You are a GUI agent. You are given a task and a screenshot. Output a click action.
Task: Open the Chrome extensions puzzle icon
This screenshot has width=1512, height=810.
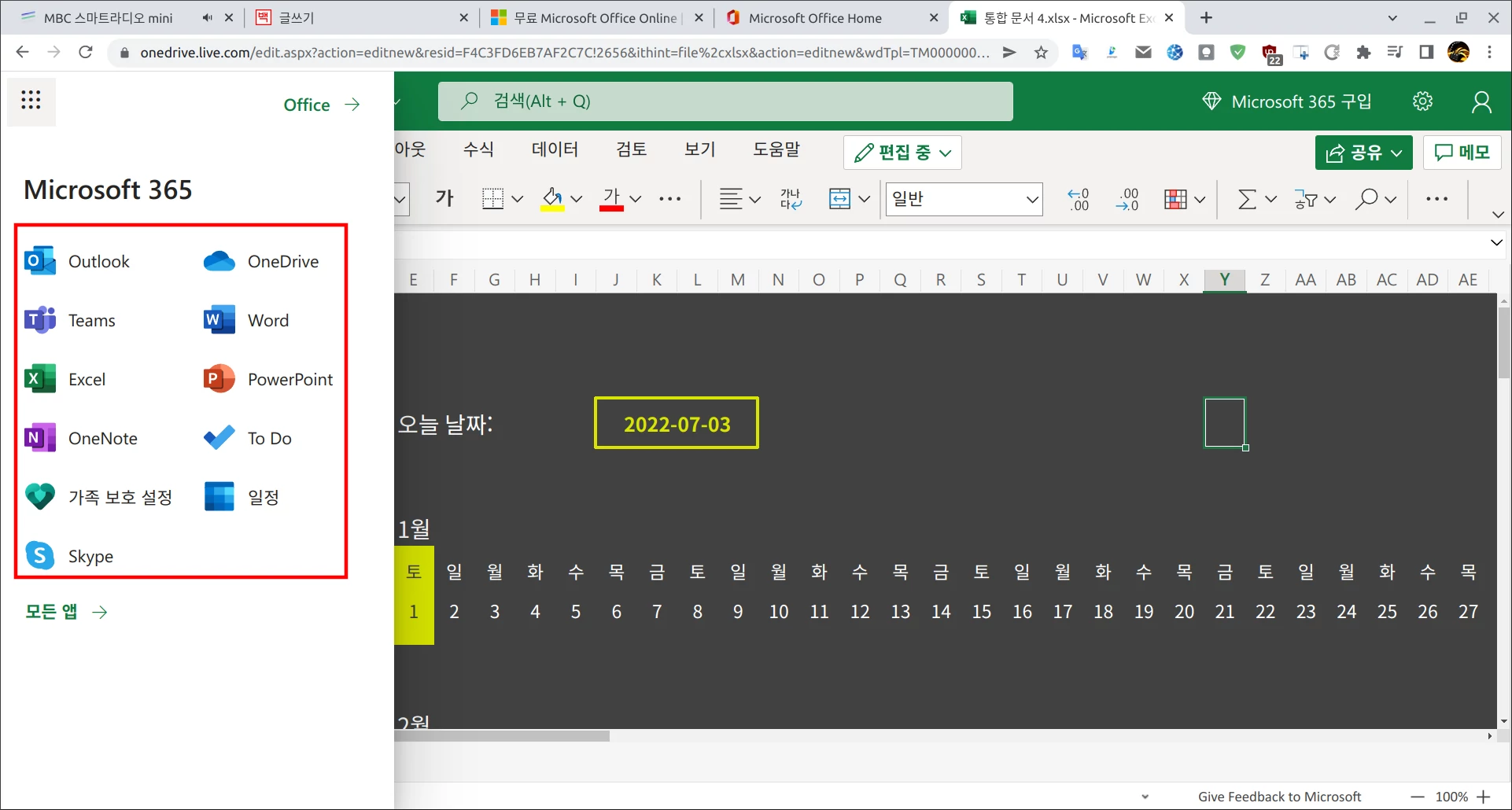tap(1363, 53)
